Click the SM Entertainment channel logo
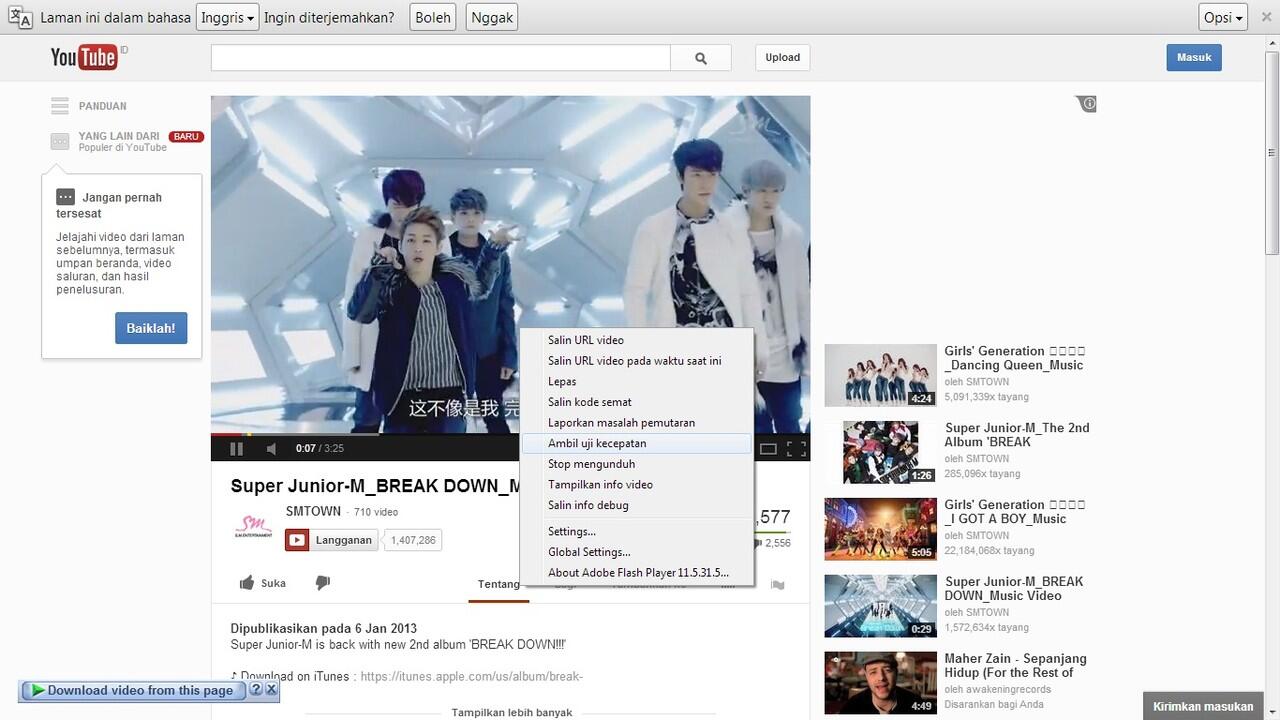Viewport: 1280px width, 720px height. click(x=253, y=528)
